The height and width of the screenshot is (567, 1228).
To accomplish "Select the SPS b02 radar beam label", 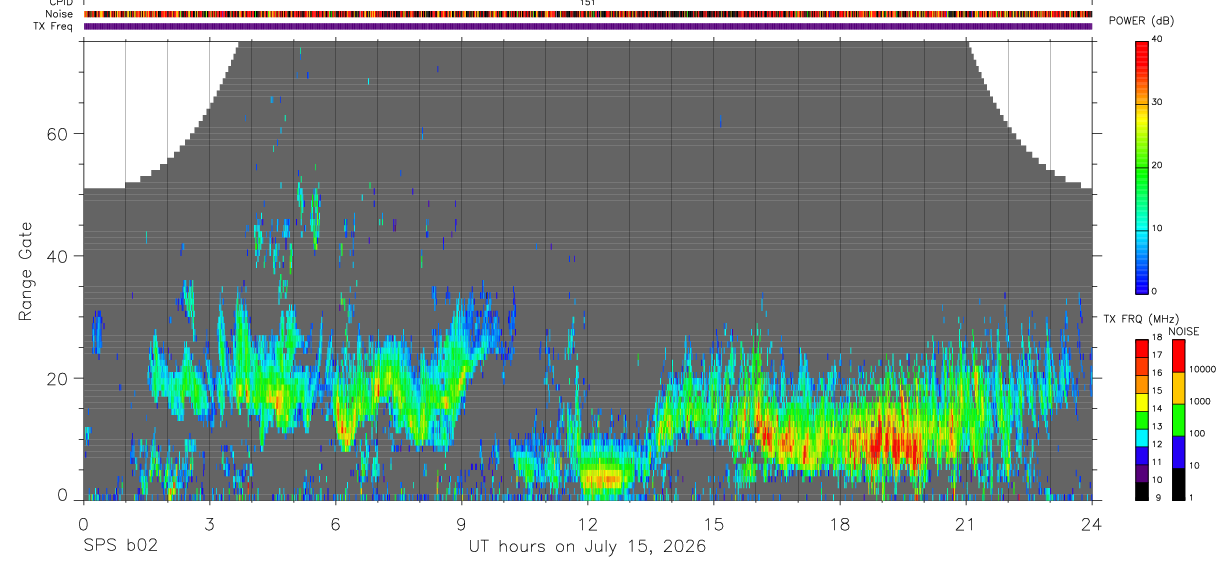I will (119, 547).
